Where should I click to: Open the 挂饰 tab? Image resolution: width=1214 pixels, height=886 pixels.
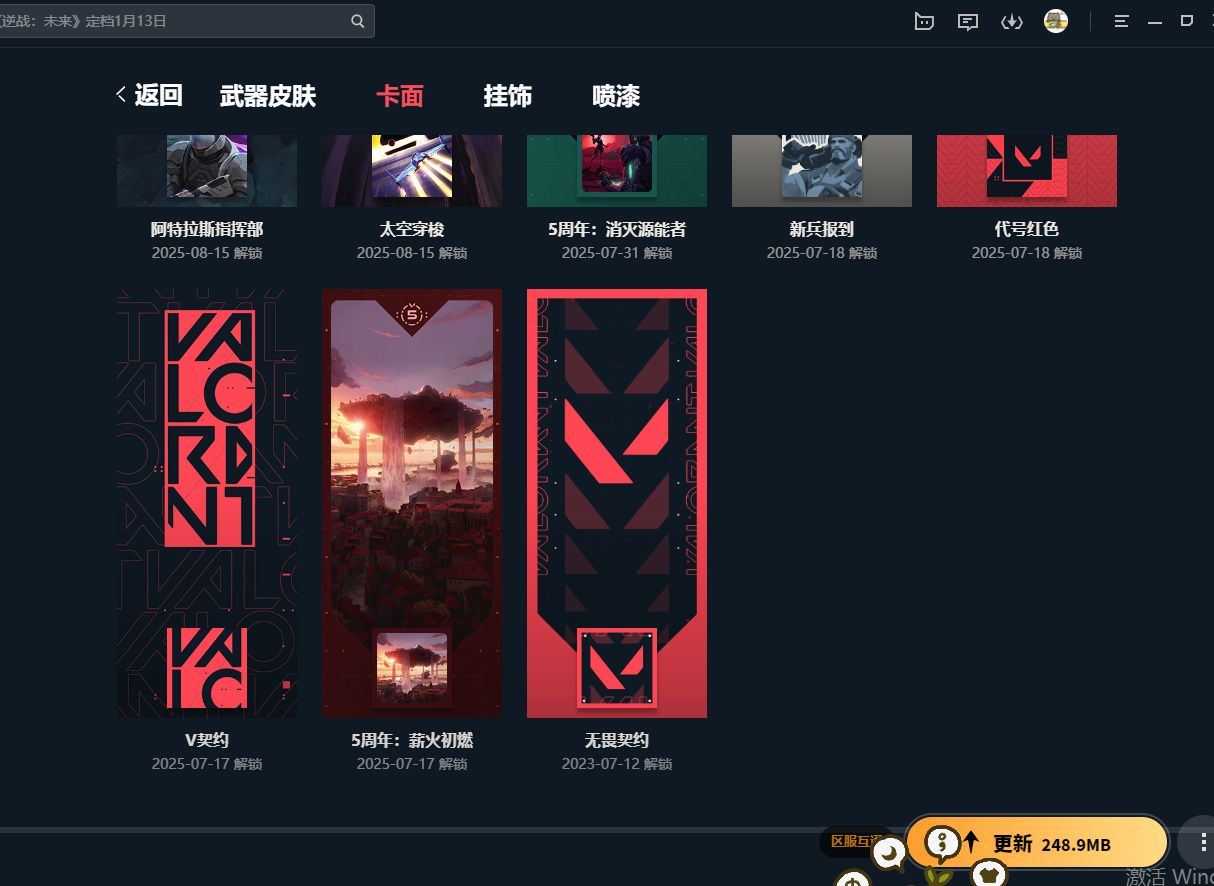click(x=508, y=96)
